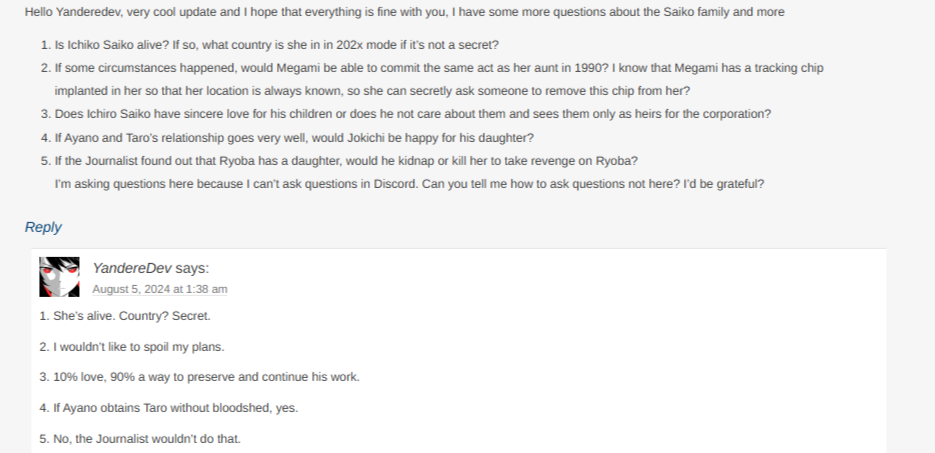This screenshot has width=935, height=453.
Task: Select question 1 about Ichiko Saiko
Action: tap(277, 45)
